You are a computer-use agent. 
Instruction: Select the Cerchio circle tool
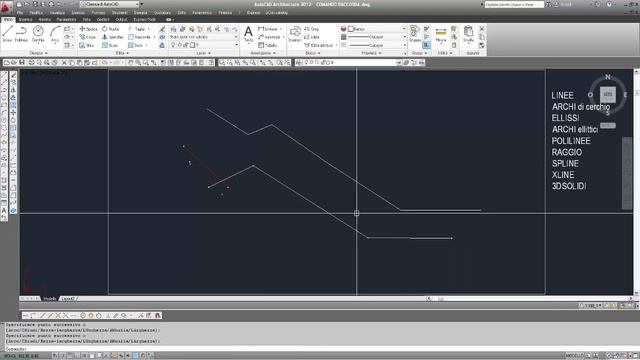point(38,34)
